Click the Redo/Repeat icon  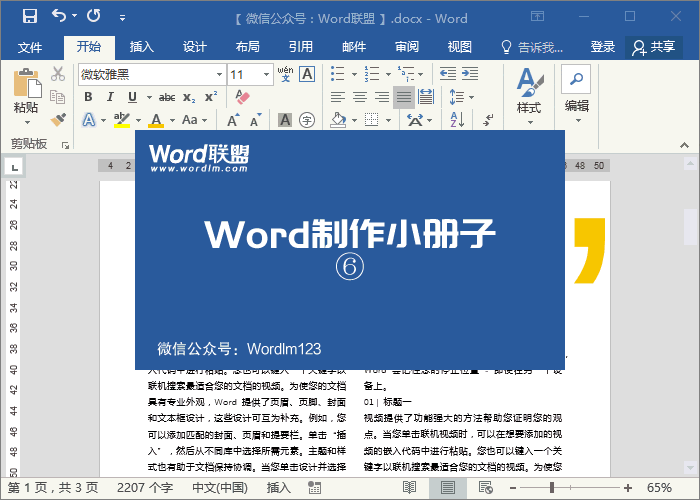pyautogui.click(x=94, y=16)
